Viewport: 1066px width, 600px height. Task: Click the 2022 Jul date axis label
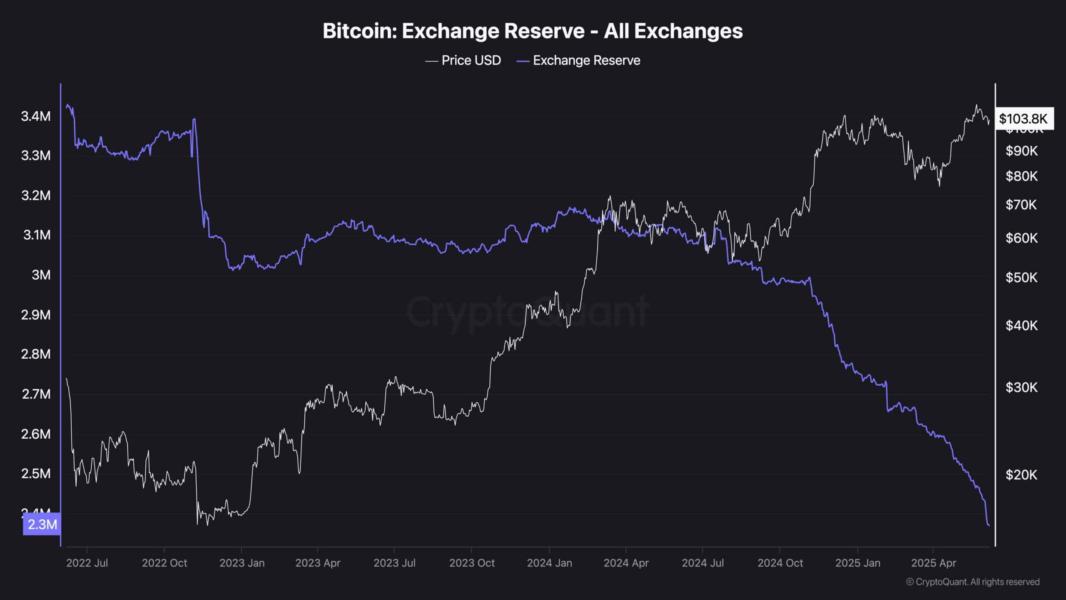tap(88, 563)
